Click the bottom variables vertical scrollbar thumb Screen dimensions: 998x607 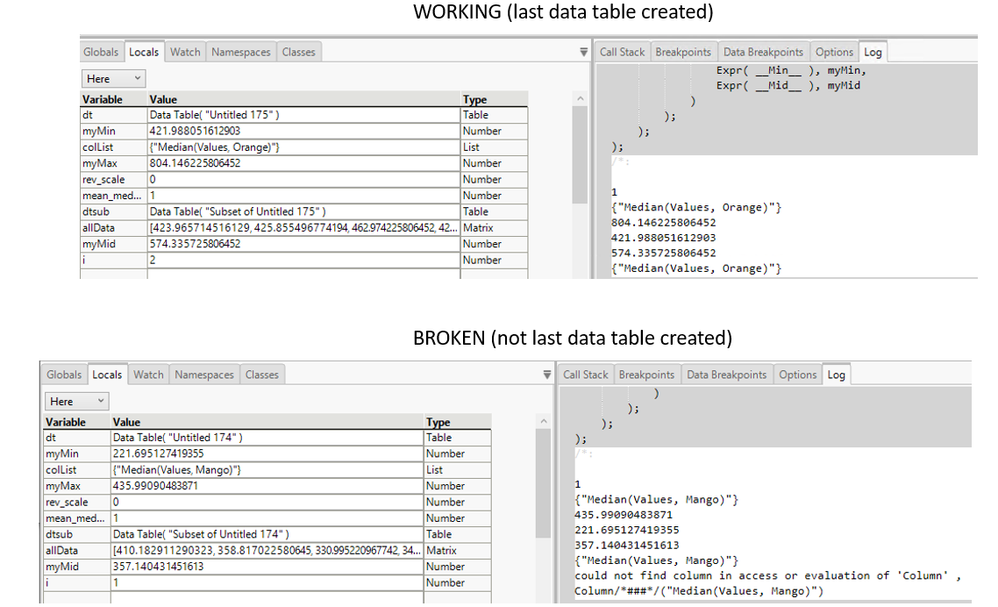(543, 484)
